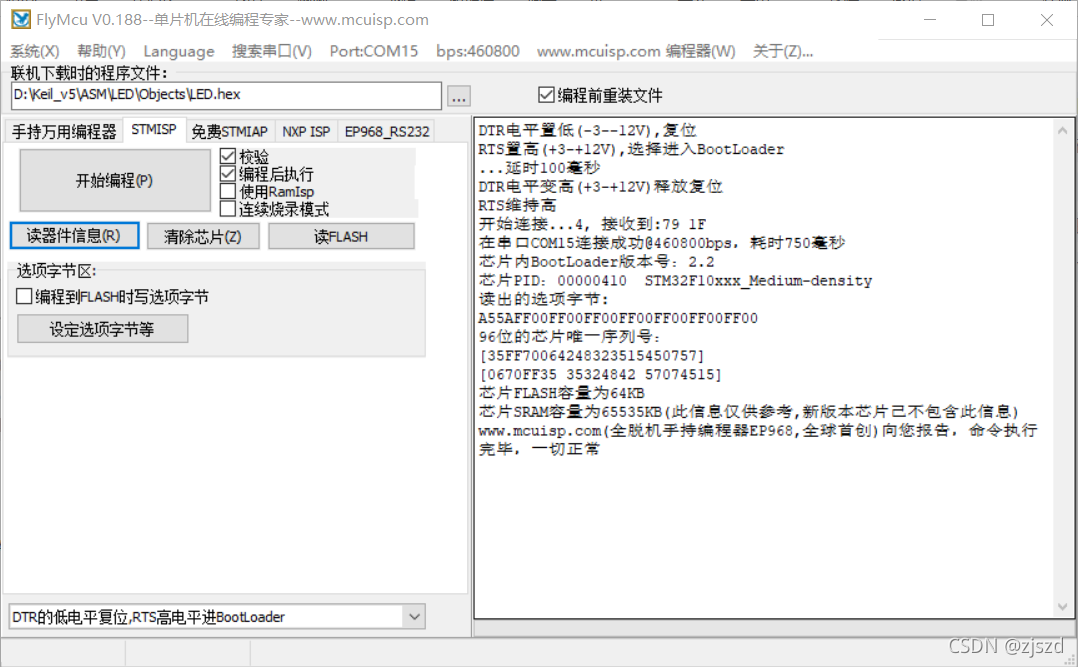
Task: Open the 系统(X) menu
Action: pos(34,52)
